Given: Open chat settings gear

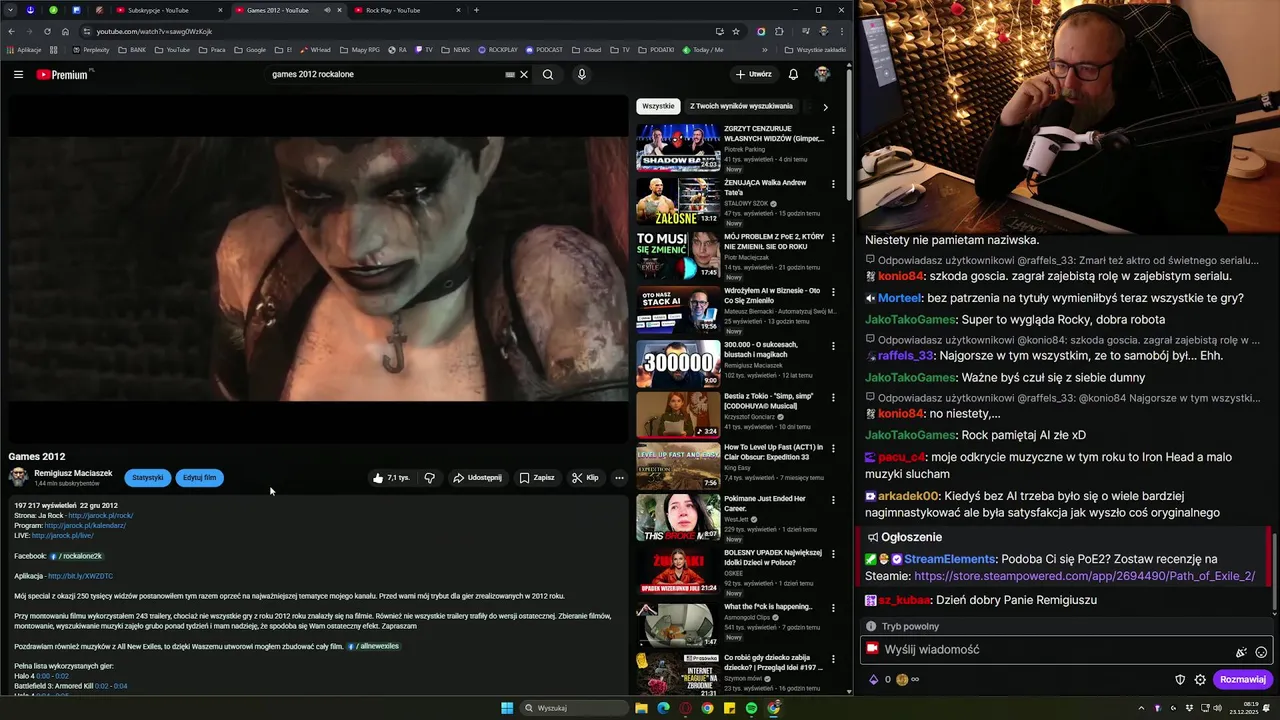Looking at the screenshot, I should click(1200, 679).
